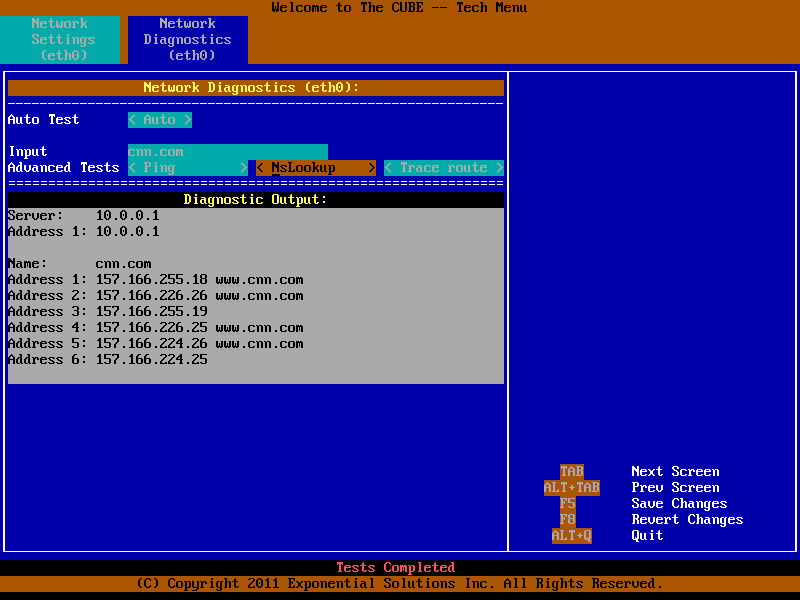Image resolution: width=800 pixels, height=600 pixels.
Task: Select the Address 1 line with 157.166.255.18
Action: point(156,279)
